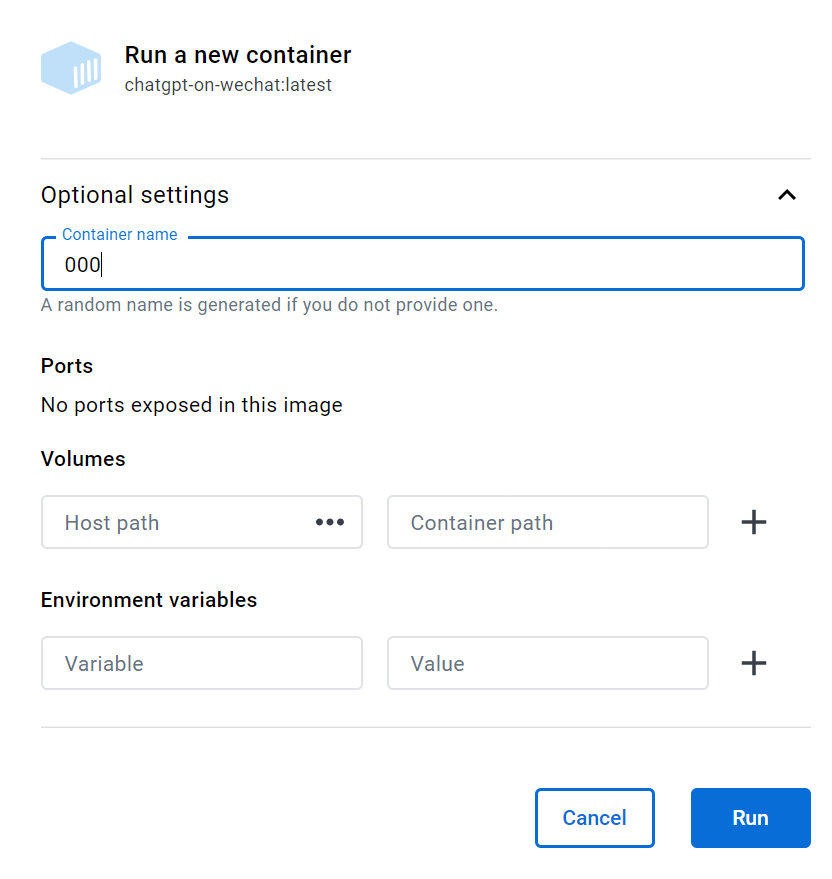Screen dimensions: 832x879
Task: Select the Container name input showing 000
Action: pyautogui.click(x=422, y=264)
